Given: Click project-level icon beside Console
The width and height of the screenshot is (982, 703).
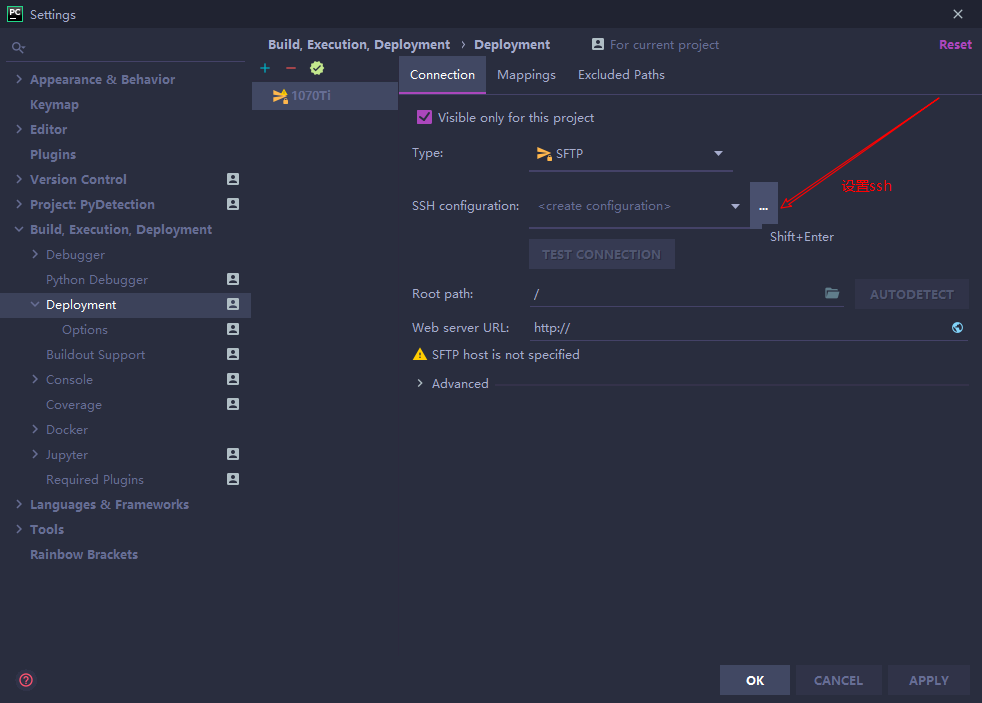Looking at the screenshot, I should (x=233, y=379).
